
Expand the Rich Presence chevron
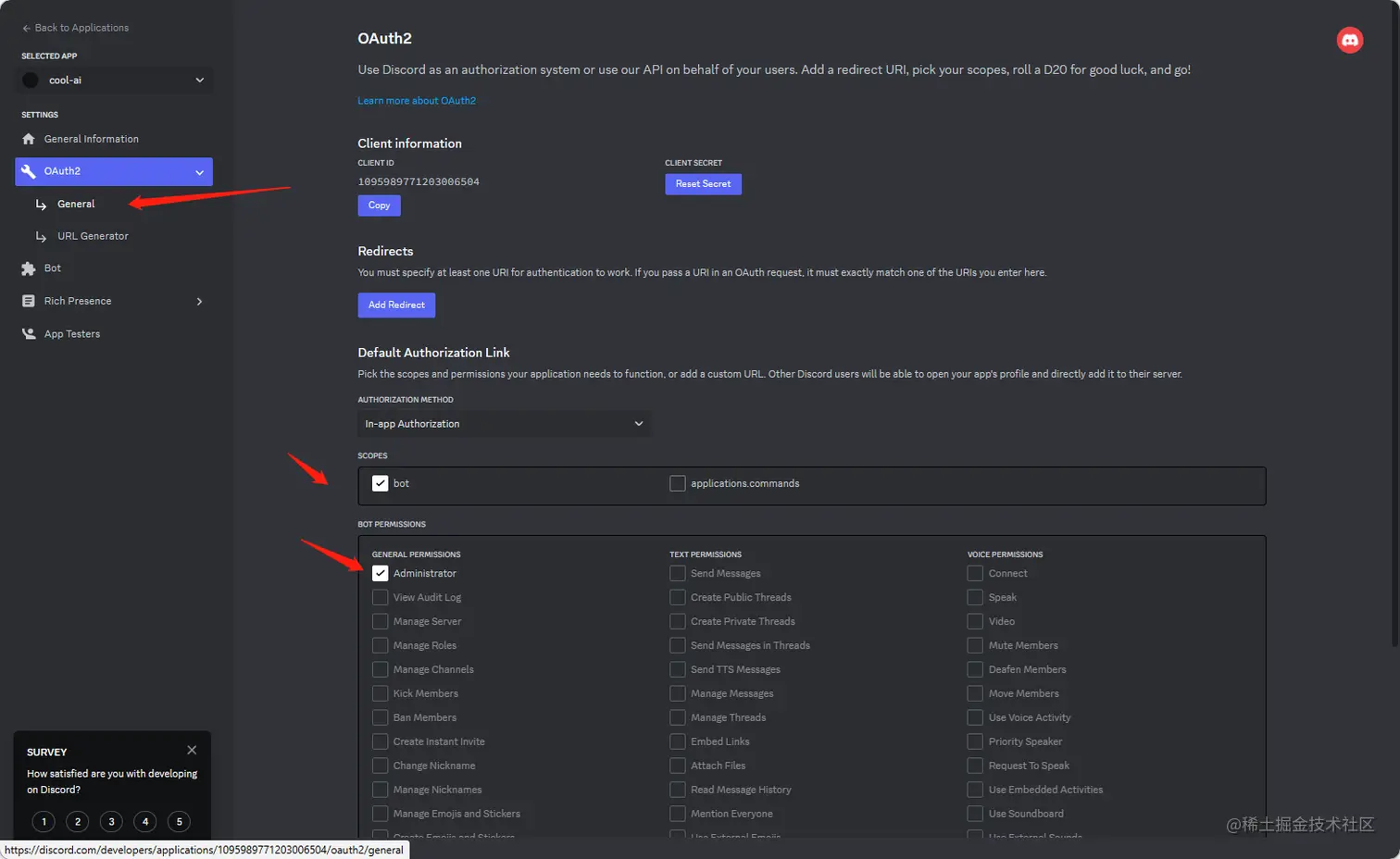pos(199,302)
